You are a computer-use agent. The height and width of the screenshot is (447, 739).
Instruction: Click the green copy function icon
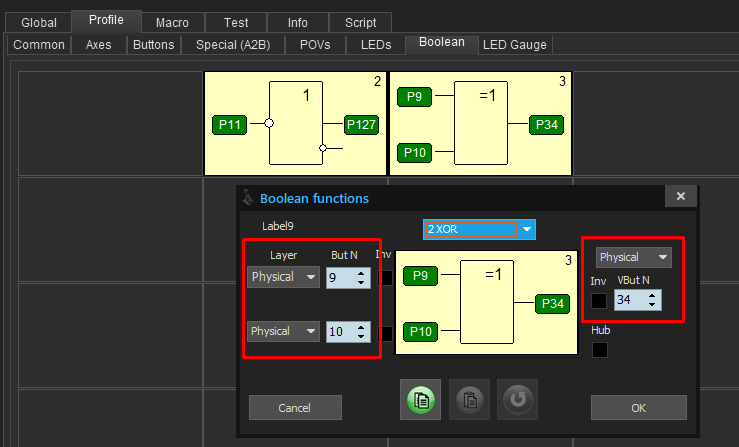(x=419, y=399)
